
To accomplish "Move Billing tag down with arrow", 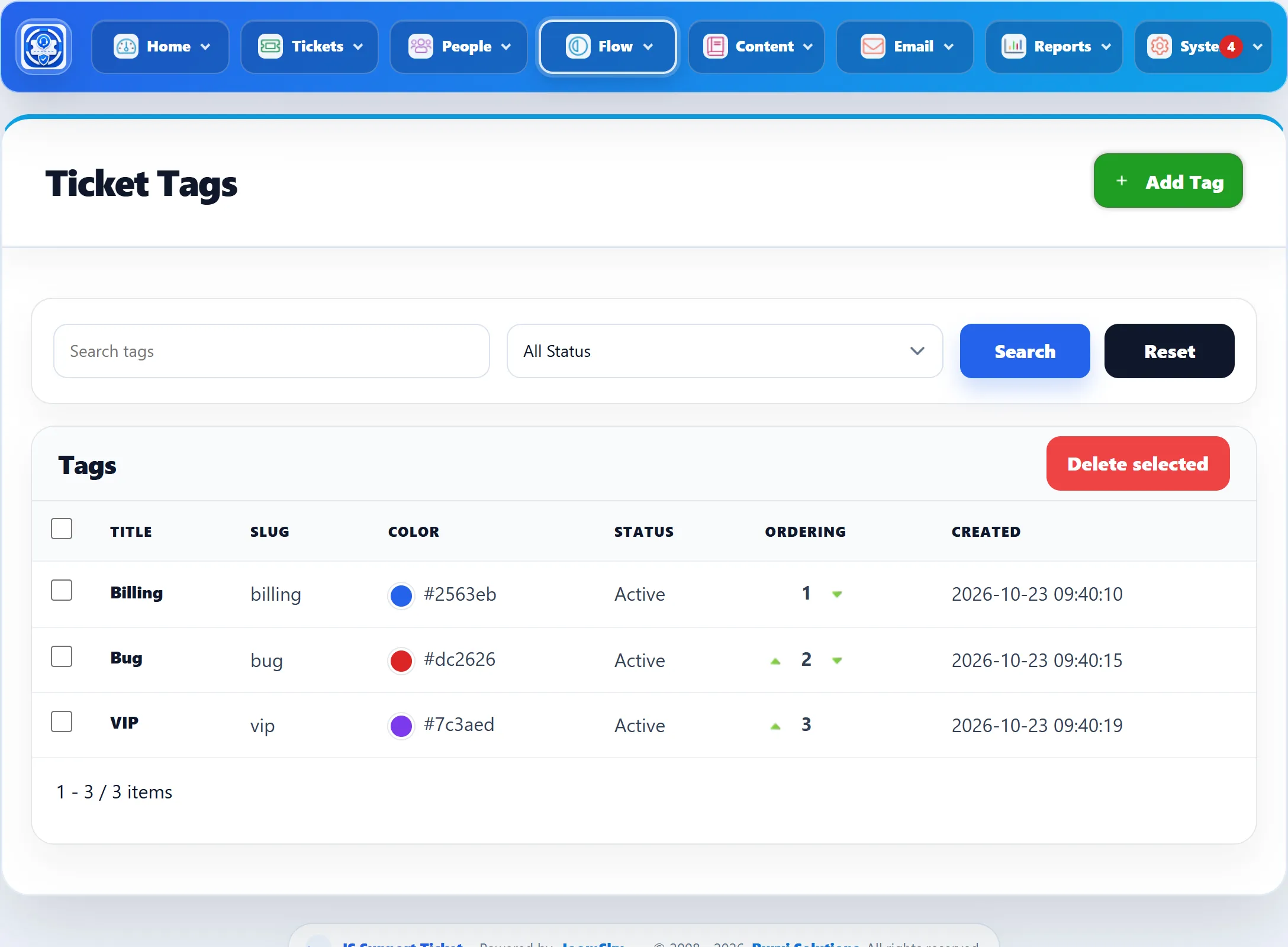I will pos(837,594).
